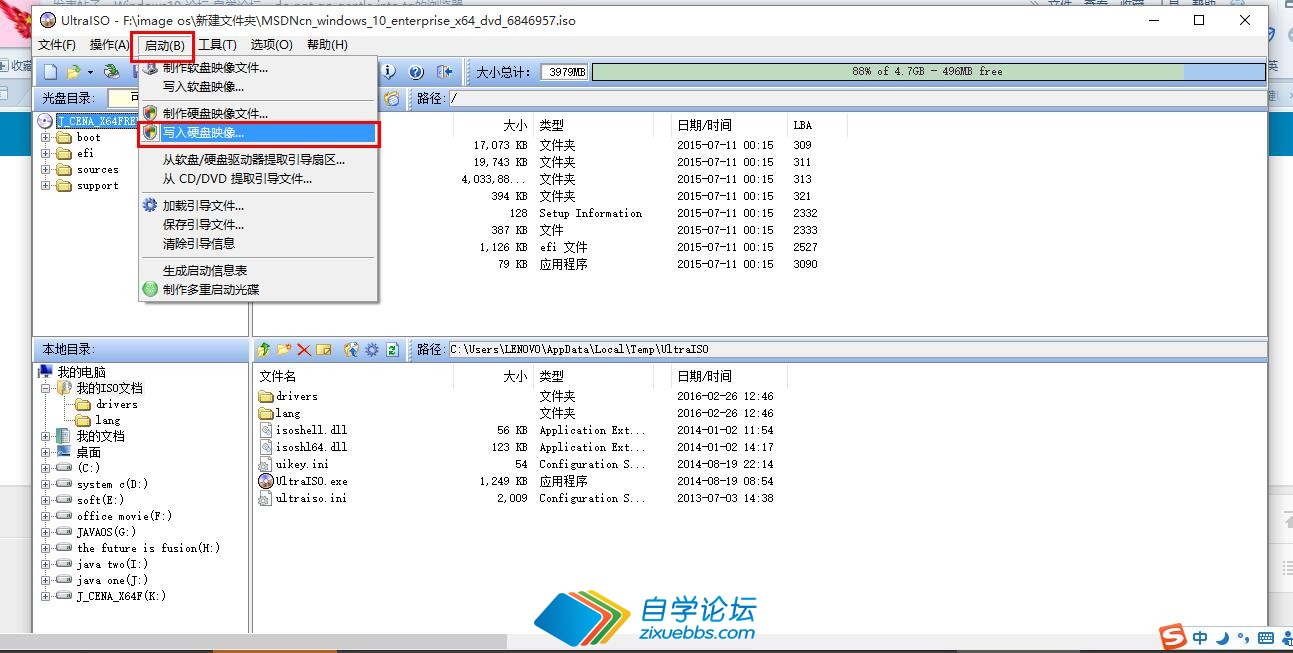
Task: Click the Open file toolbar icon
Action: click(x=72, y=72)
